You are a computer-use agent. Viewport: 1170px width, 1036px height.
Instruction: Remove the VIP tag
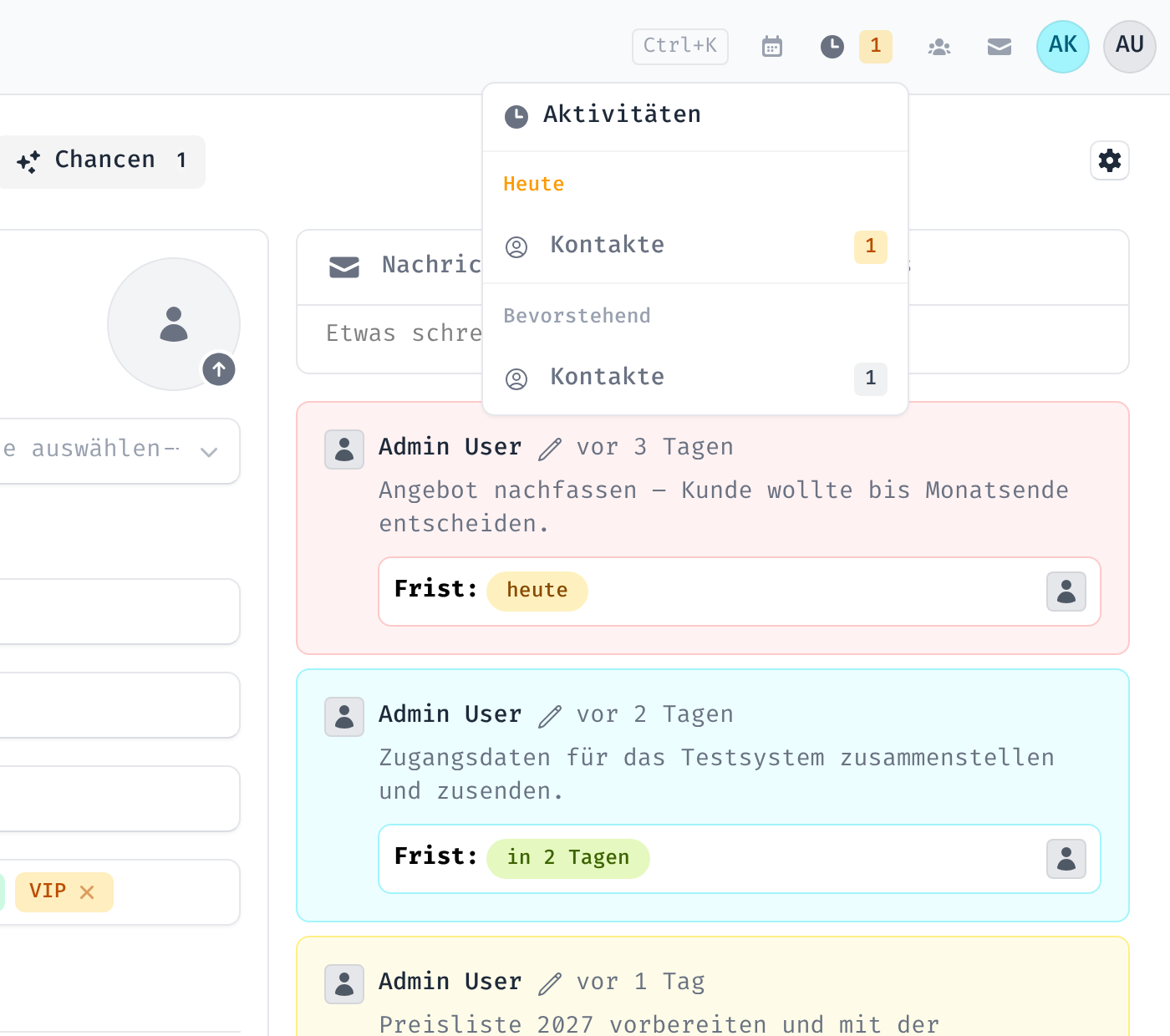tap(87, 892)
